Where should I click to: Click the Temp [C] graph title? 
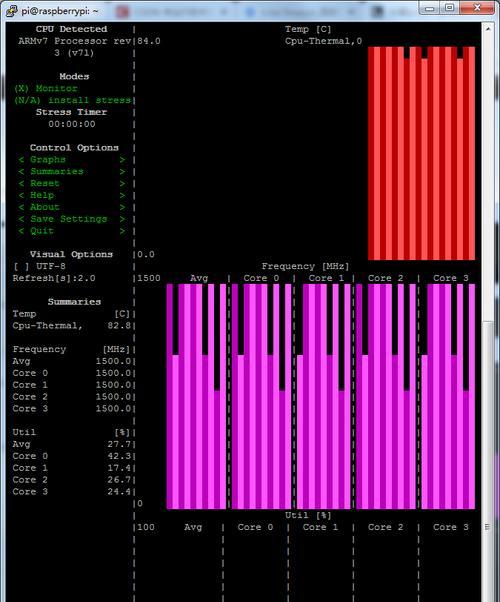[308, 29]
